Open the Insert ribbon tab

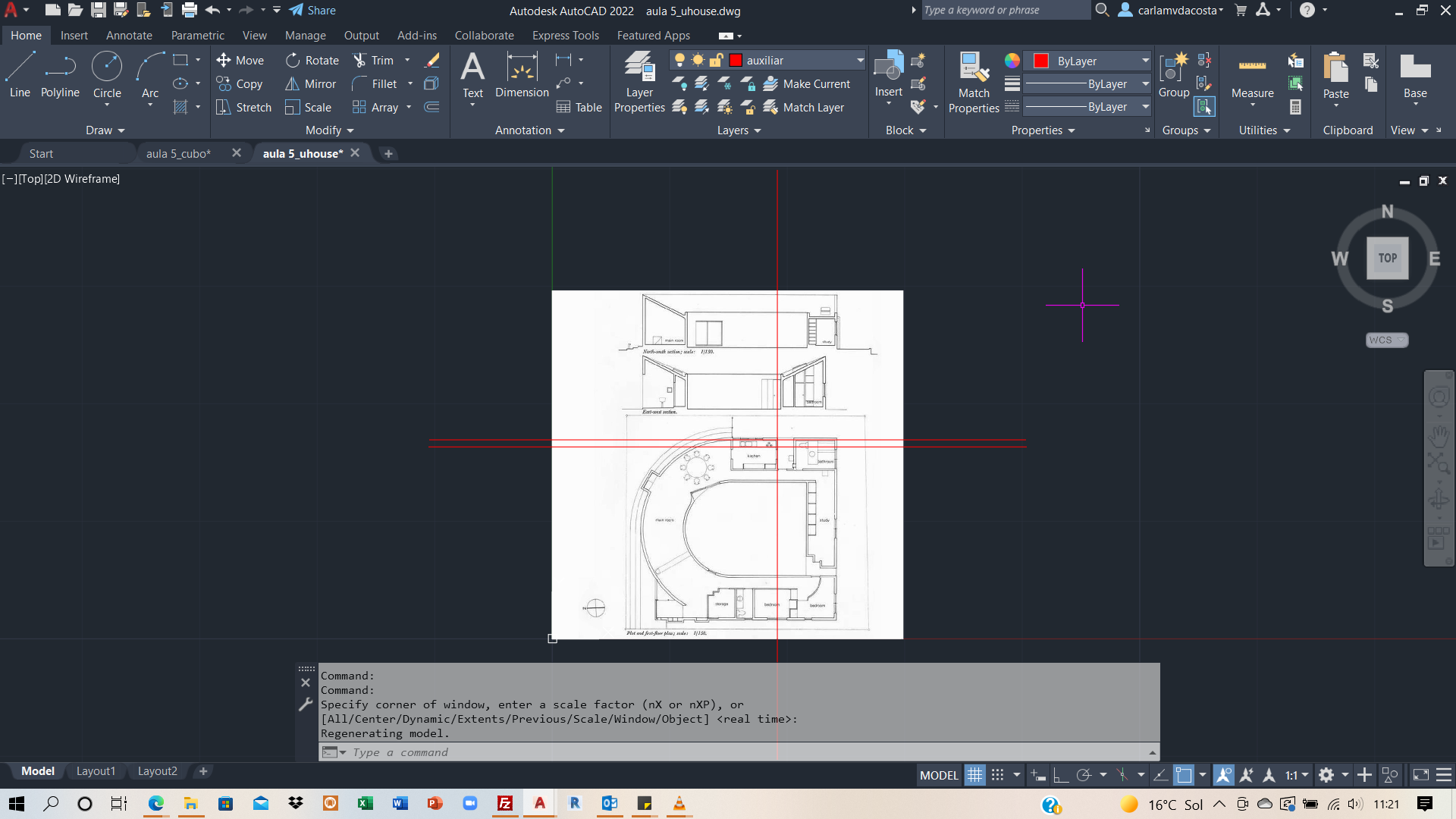[74, 36]
